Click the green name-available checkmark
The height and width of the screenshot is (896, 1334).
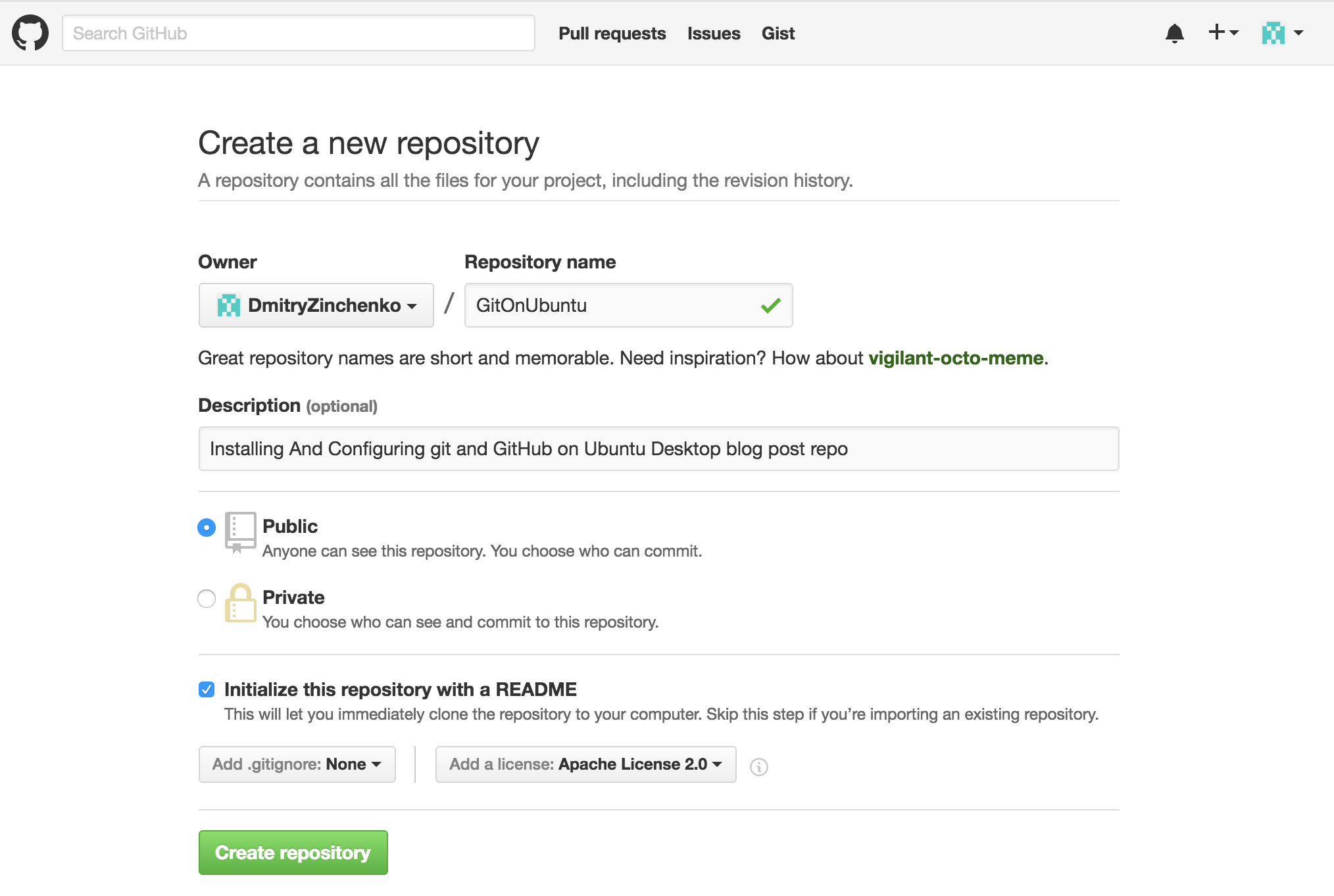coord(770,306)
